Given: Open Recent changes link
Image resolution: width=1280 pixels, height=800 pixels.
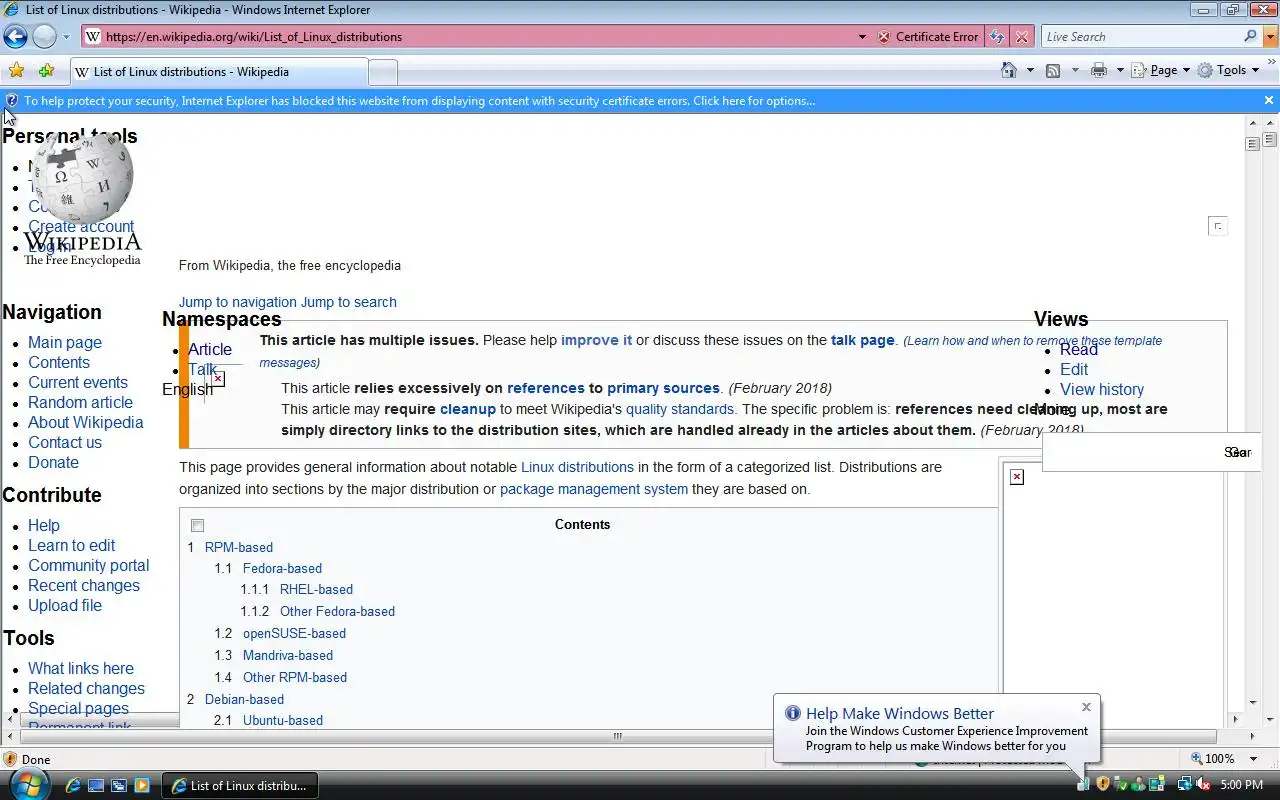Looking at the screenshot, I should (84, 586).
